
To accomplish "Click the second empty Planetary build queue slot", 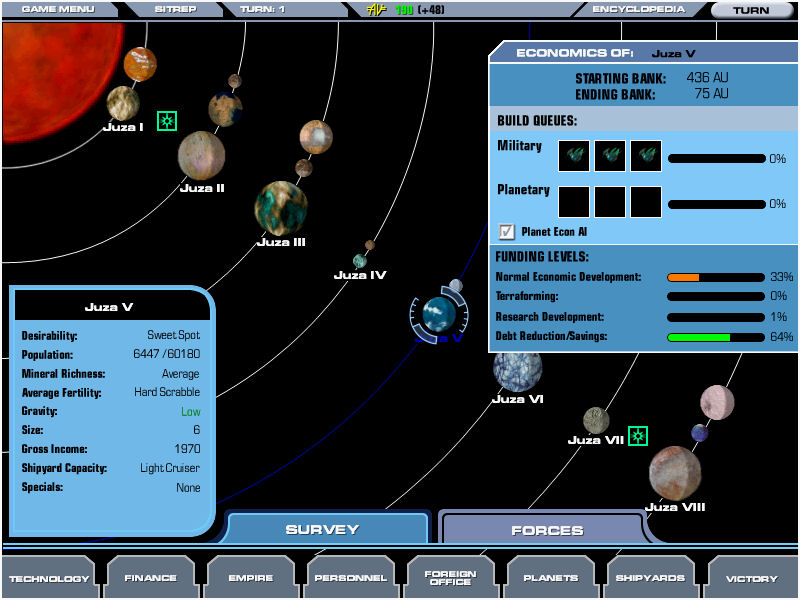I will pyautogui.click(x=610, y=202).
